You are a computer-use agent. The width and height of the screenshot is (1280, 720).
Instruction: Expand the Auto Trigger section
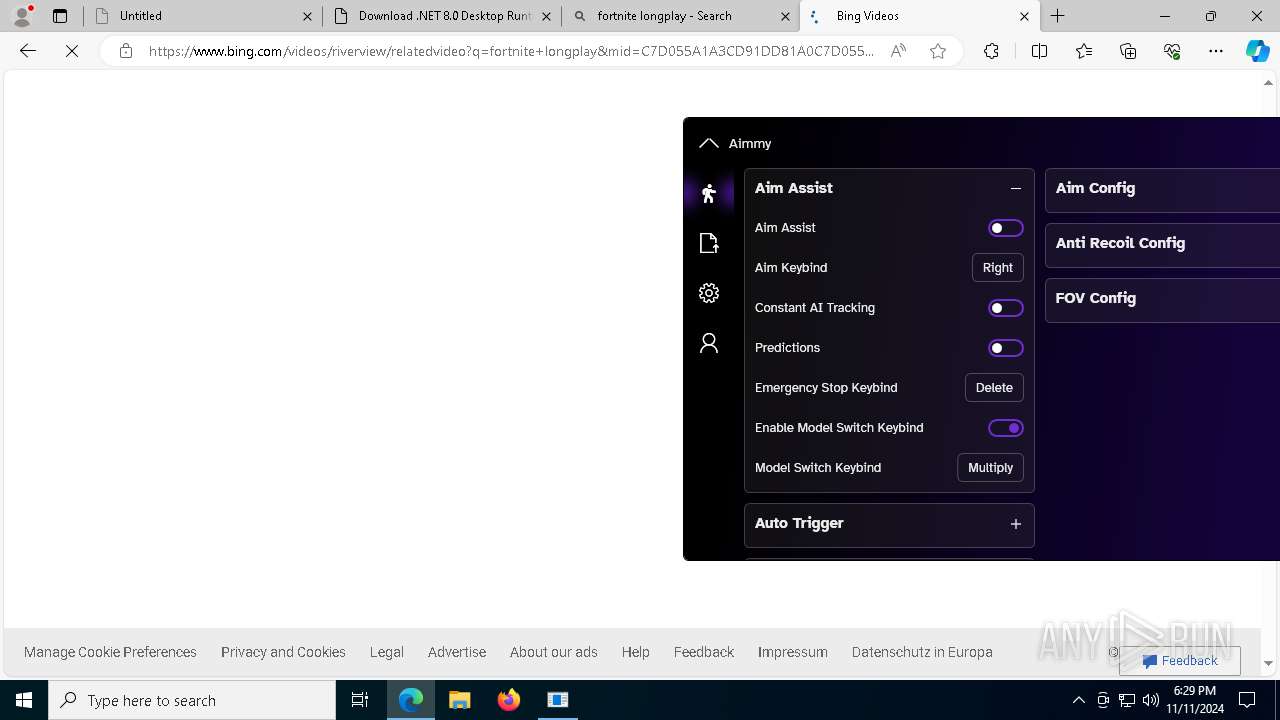(1016, 524)
